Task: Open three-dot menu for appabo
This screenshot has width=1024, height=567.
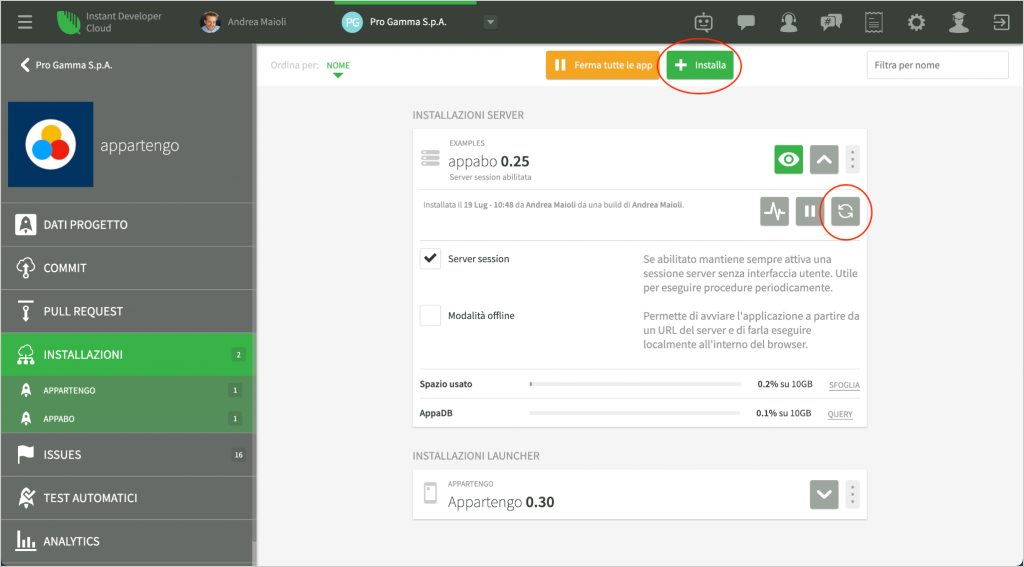Action: pyautogui.click(x=852, y=159)
